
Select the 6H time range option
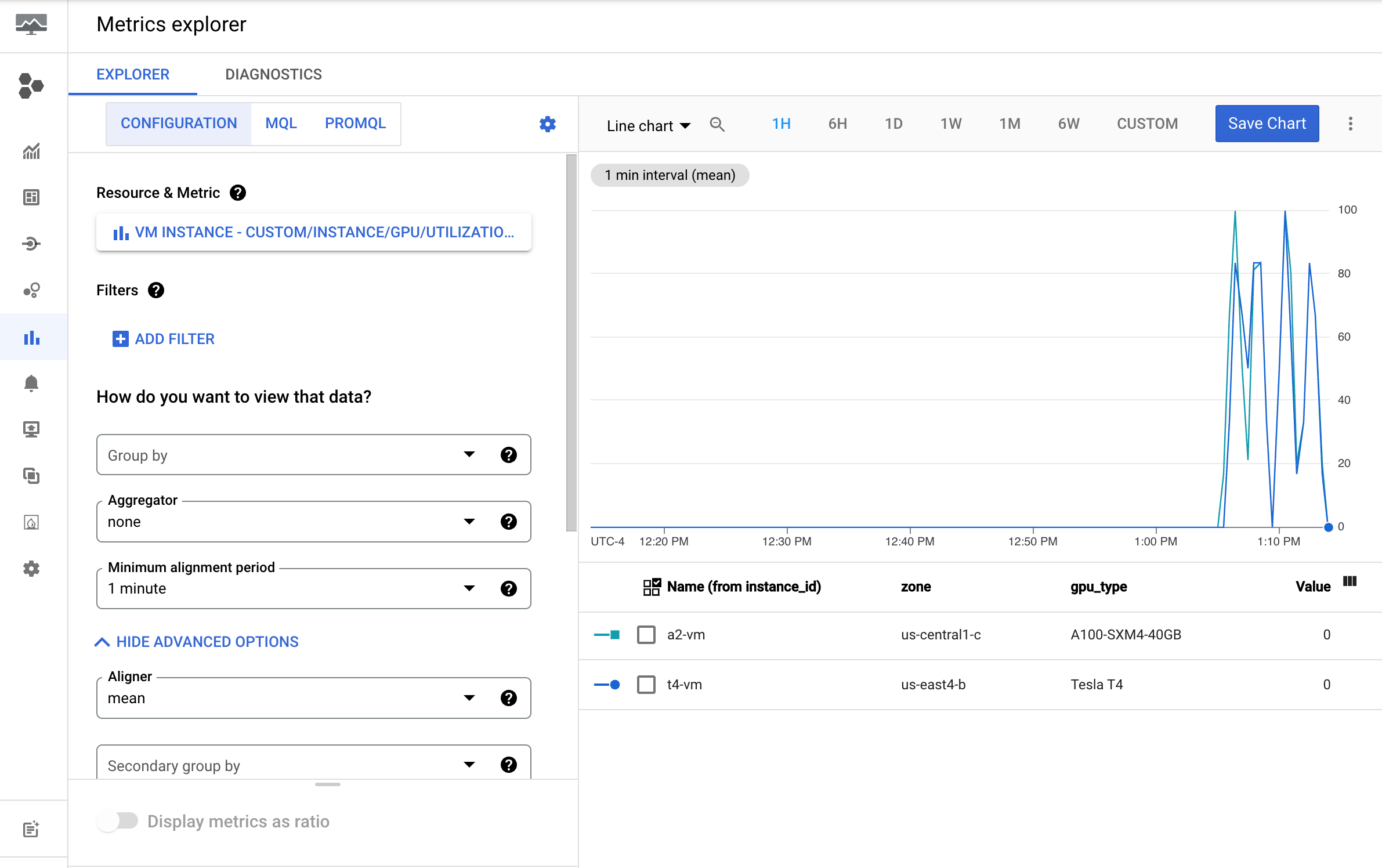837,123
